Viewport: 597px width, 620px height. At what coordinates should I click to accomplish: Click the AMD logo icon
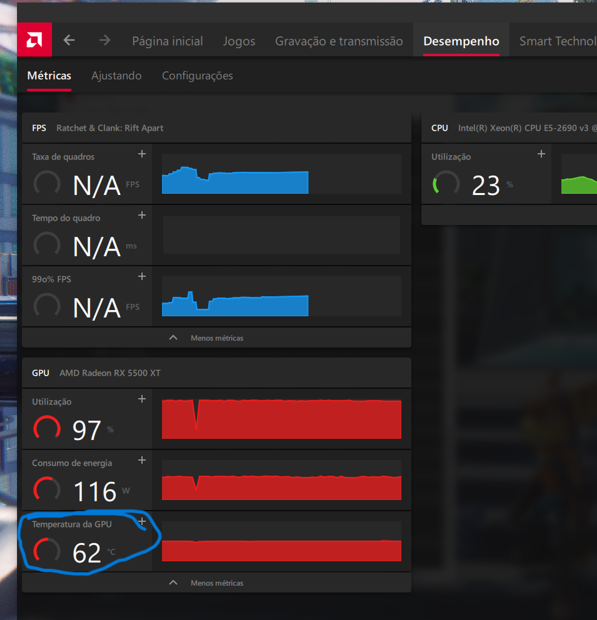click(34, 40)
